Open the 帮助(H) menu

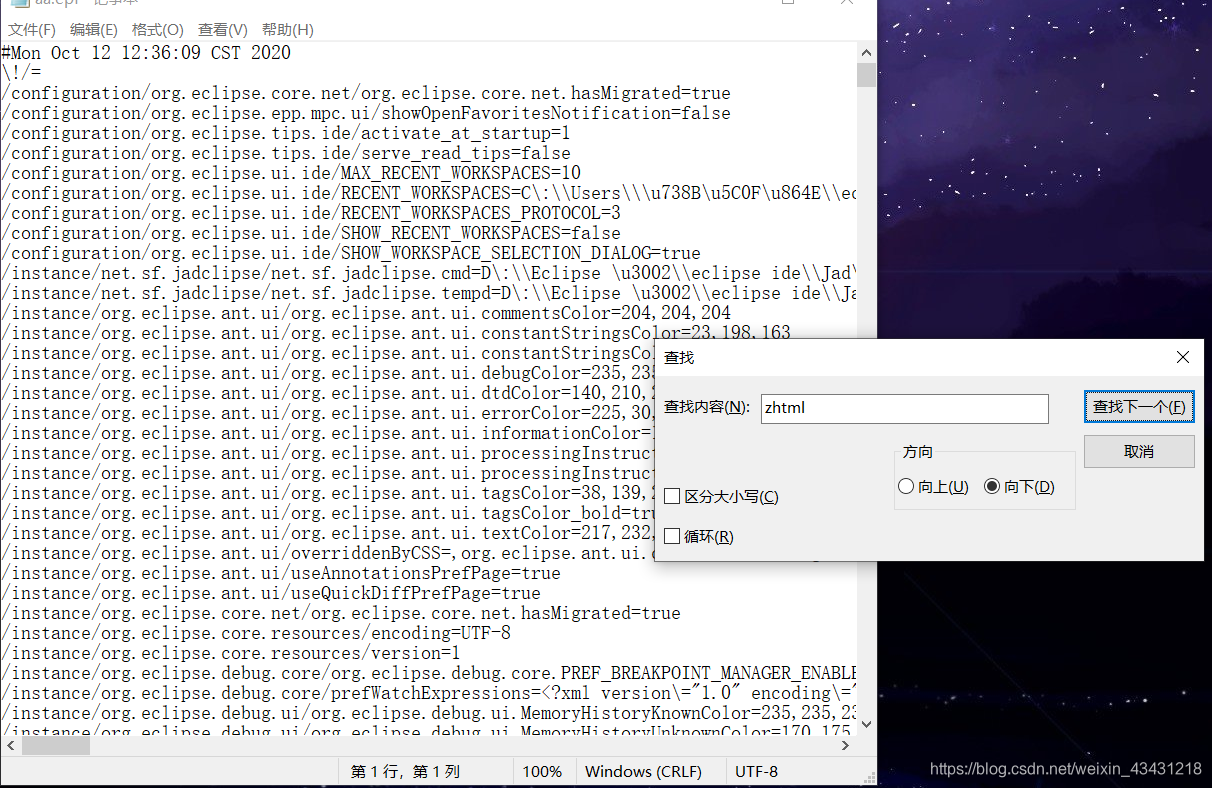(286, 29)
